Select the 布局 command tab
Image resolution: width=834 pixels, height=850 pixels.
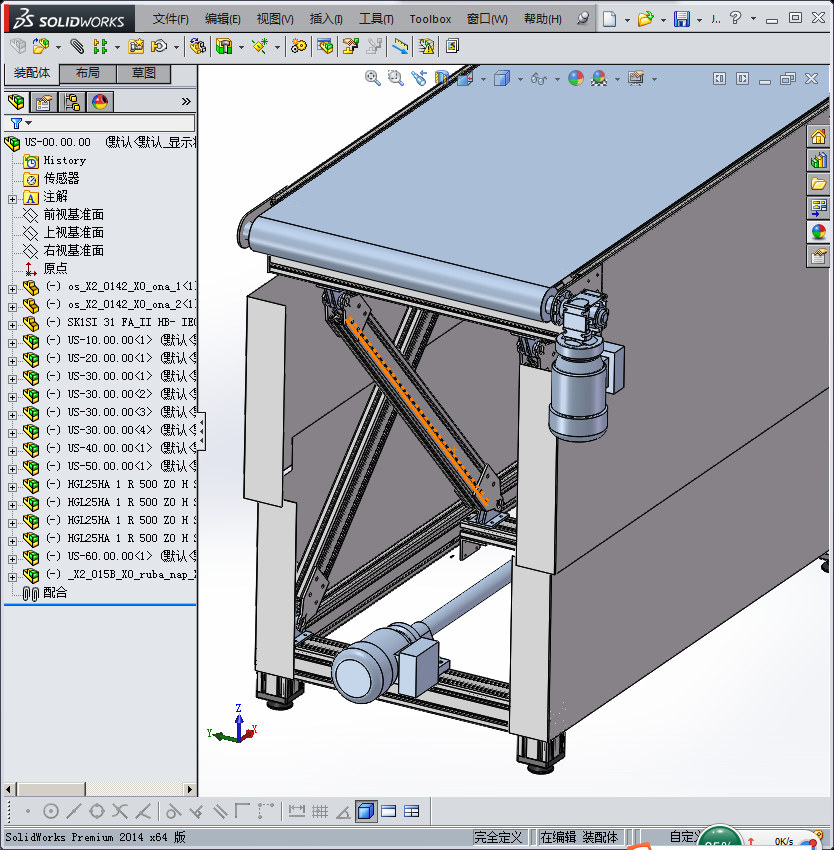(88, 73)
